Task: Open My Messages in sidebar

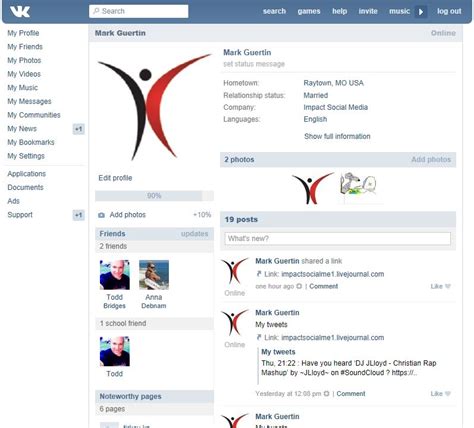Action: point(29,101)
